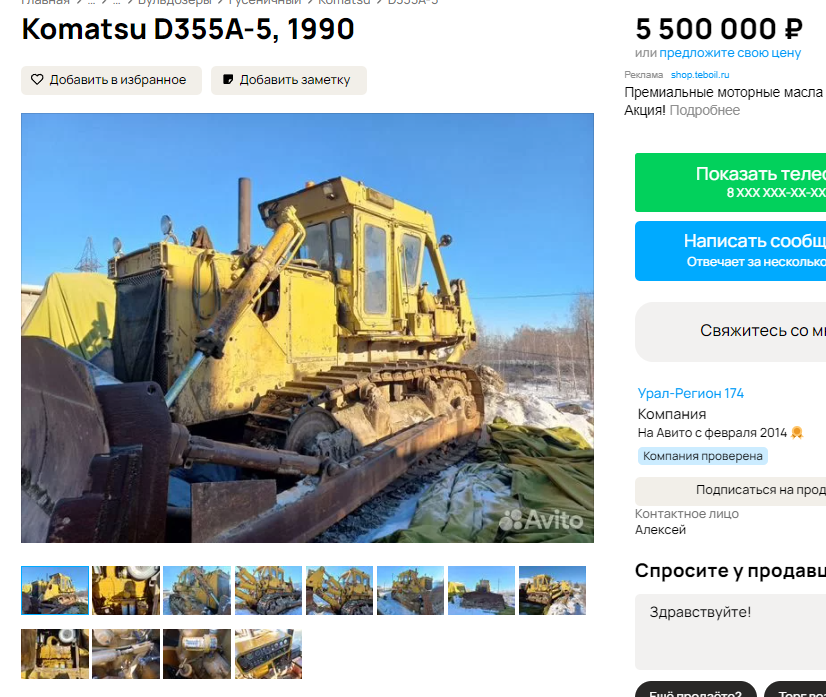Screen dimensions: 826x697
Task: Click the heart icon to add to favorites
Action: 37,80
